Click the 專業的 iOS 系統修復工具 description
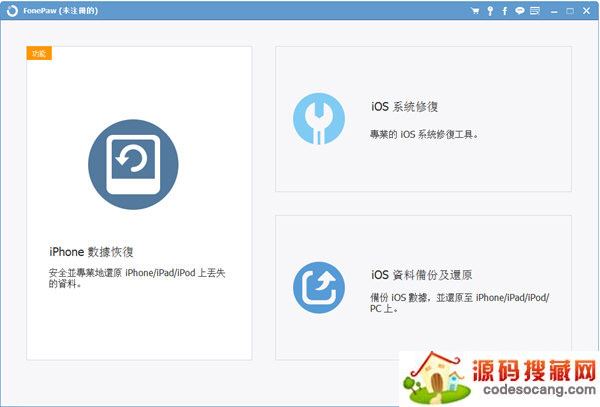Viewport: 600px width, 407px height. tap(424, 134)
